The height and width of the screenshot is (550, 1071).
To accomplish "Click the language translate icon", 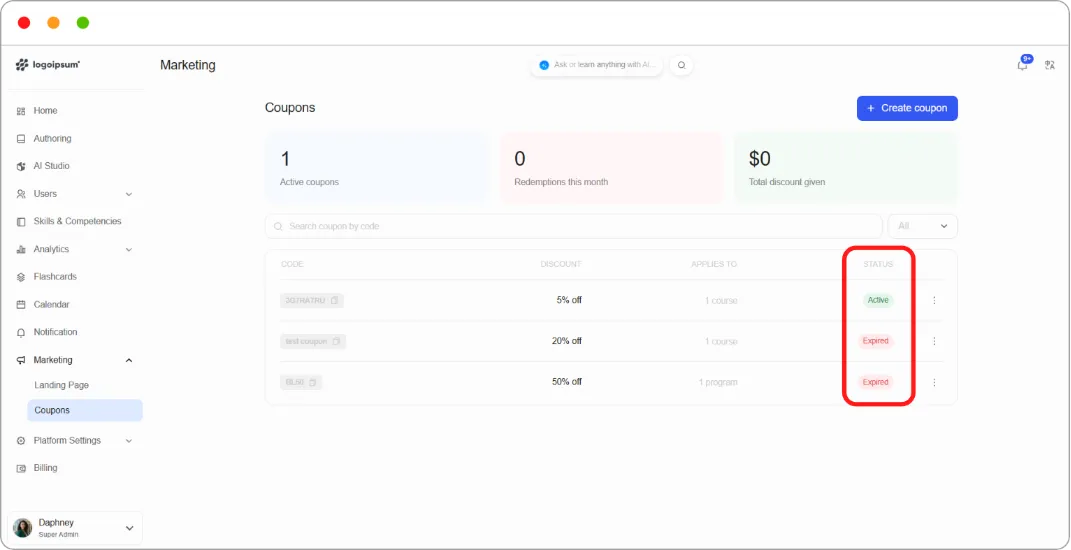I will 1050,65.
